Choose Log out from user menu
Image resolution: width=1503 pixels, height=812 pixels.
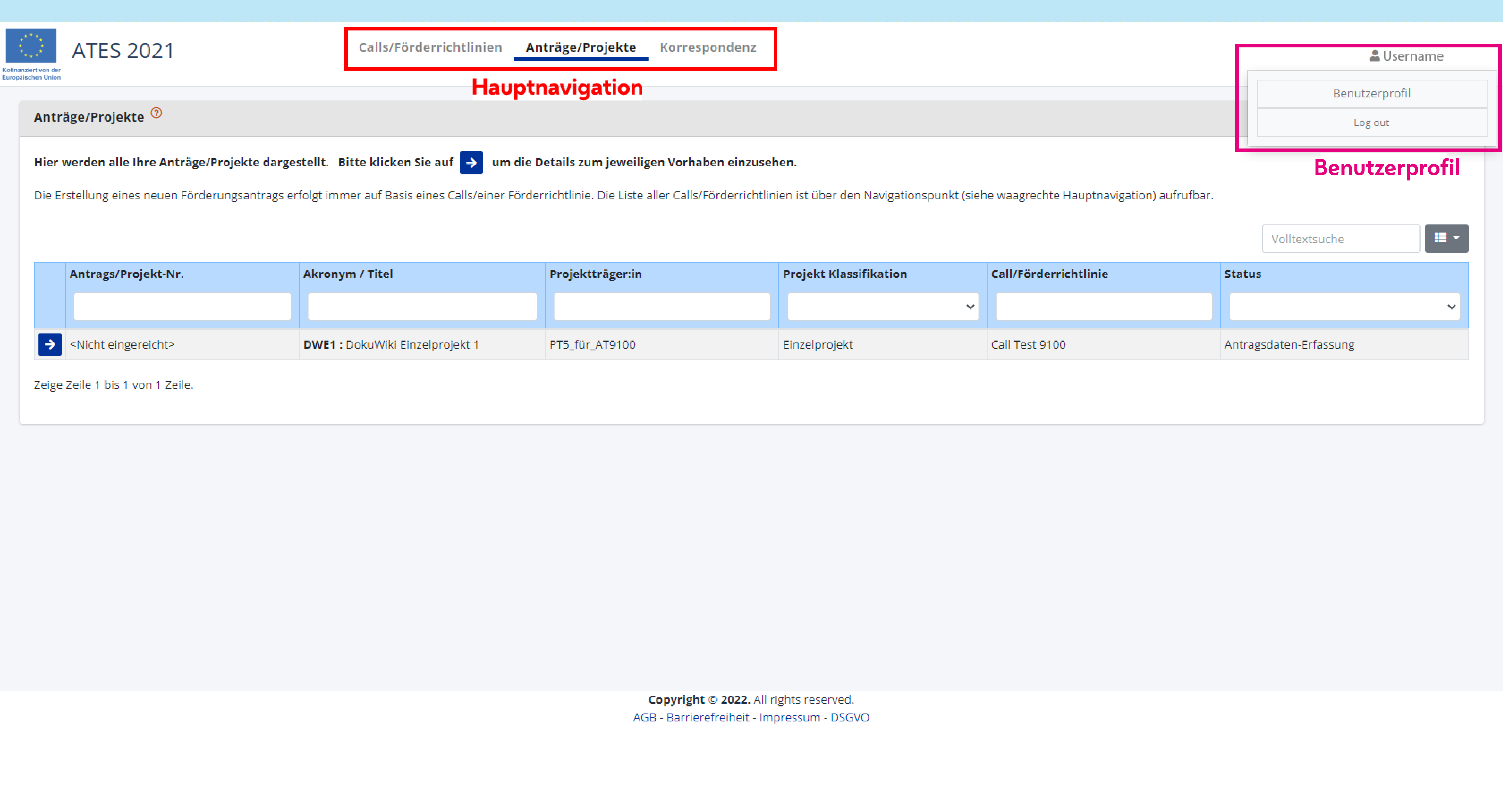pos(1372,123)
